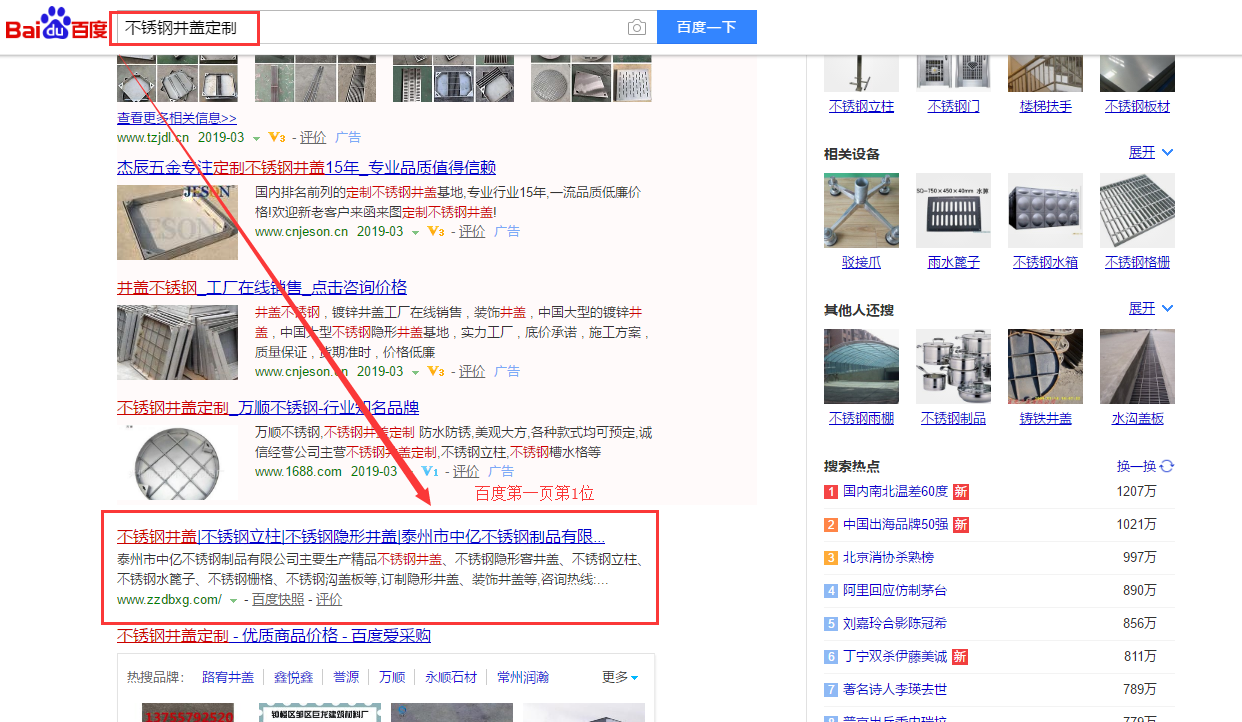Click V1 badge beside www.1688.com
The height and width of the screenshot is (722, 1242).
pos(430,472)
